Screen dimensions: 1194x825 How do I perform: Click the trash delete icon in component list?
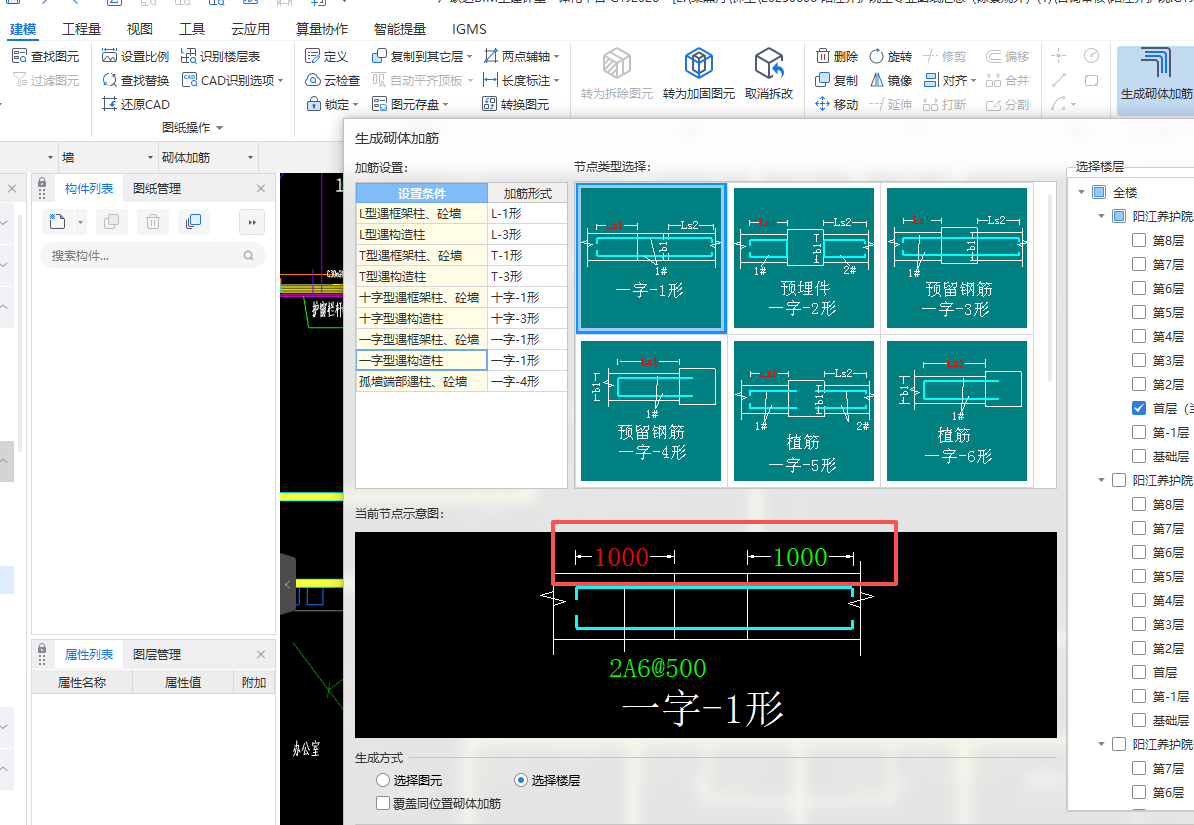(153, 222)
